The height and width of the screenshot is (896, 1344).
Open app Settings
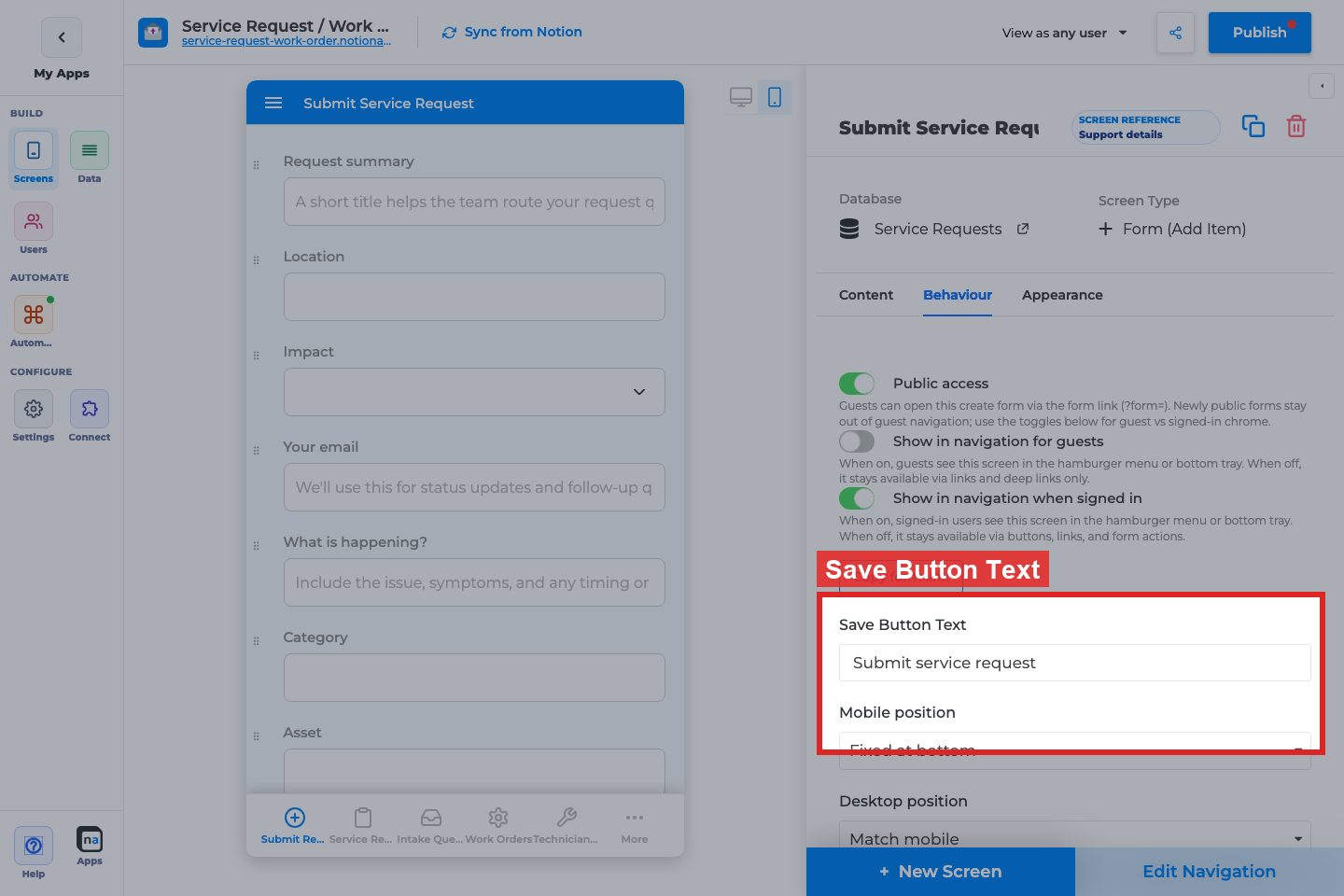[34, 416]
